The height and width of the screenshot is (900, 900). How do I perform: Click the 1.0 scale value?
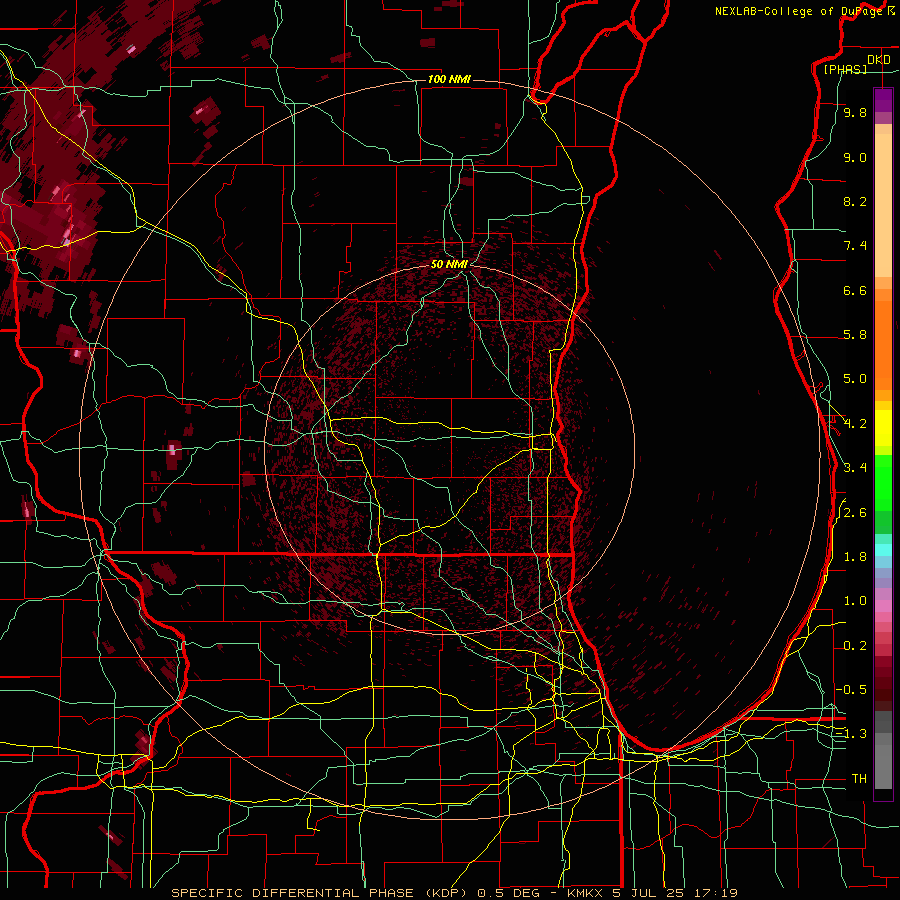855,601
